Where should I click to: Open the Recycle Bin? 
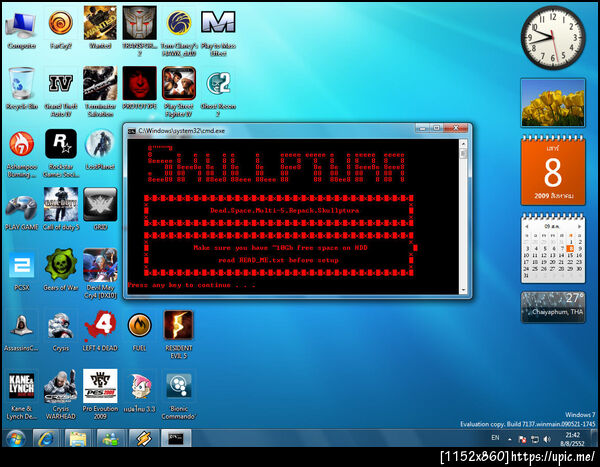point(21,89)
